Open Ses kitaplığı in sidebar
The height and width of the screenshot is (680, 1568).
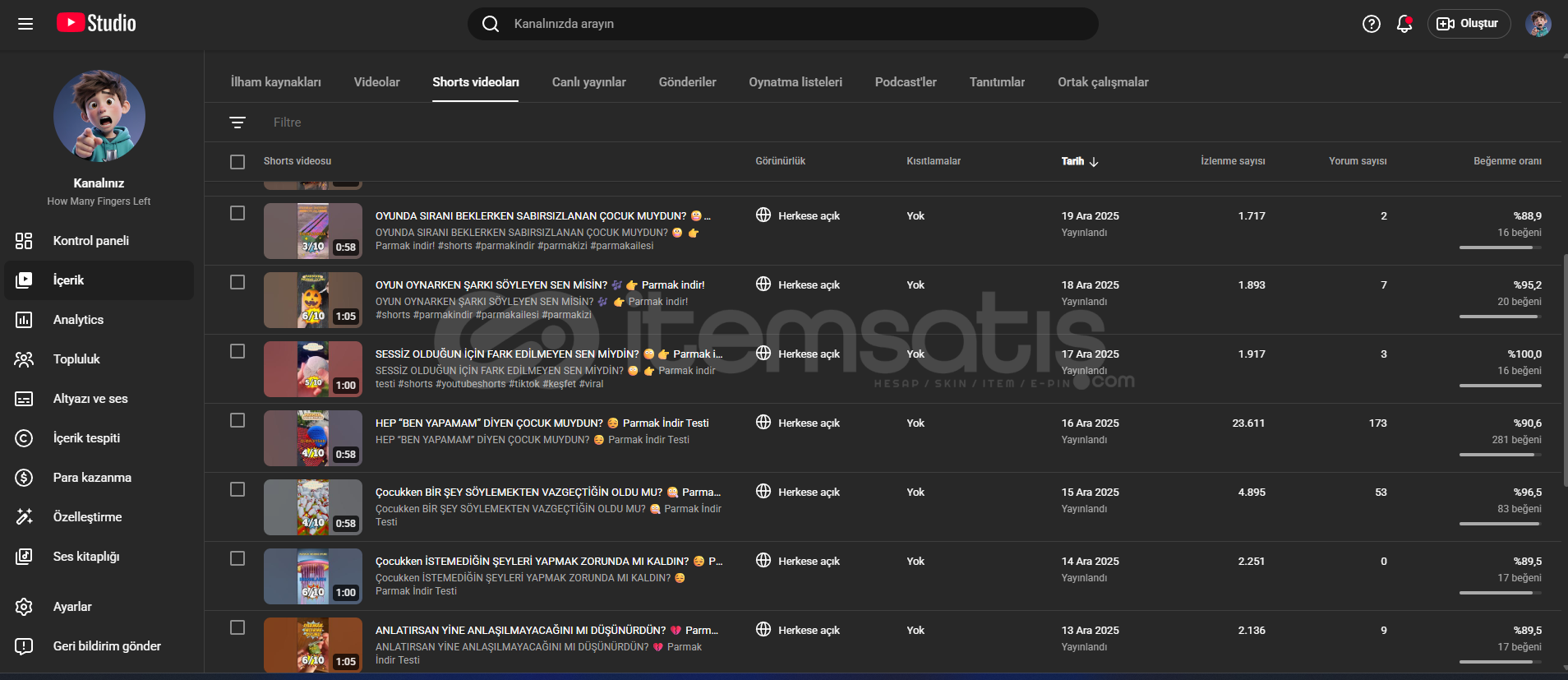86,557
